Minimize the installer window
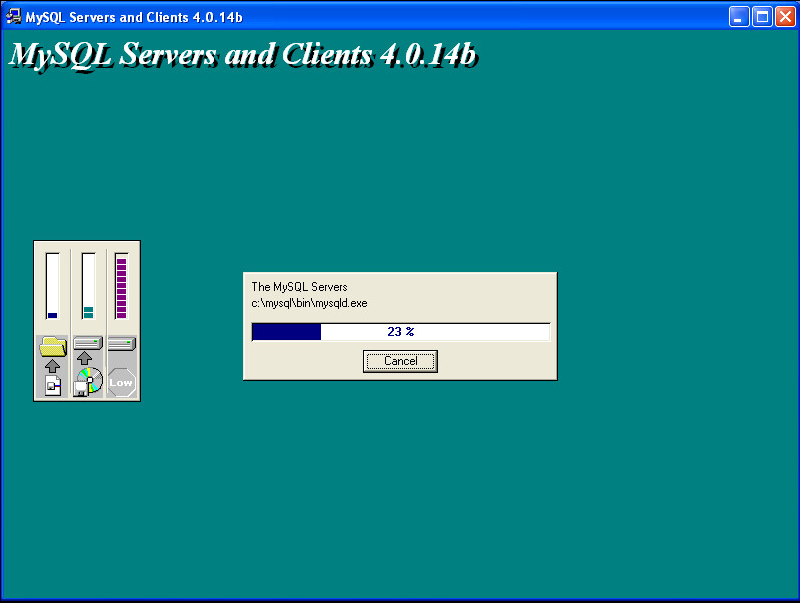 coord(739,17)
